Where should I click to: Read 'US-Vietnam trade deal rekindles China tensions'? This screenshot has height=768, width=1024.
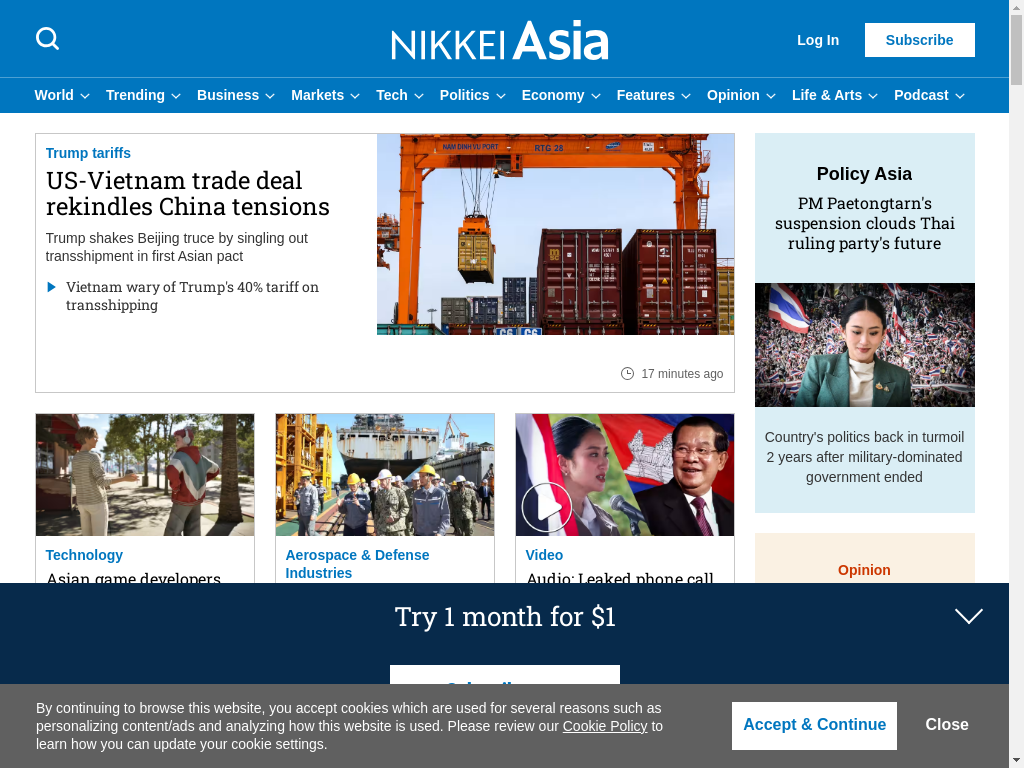coord(187,193)
